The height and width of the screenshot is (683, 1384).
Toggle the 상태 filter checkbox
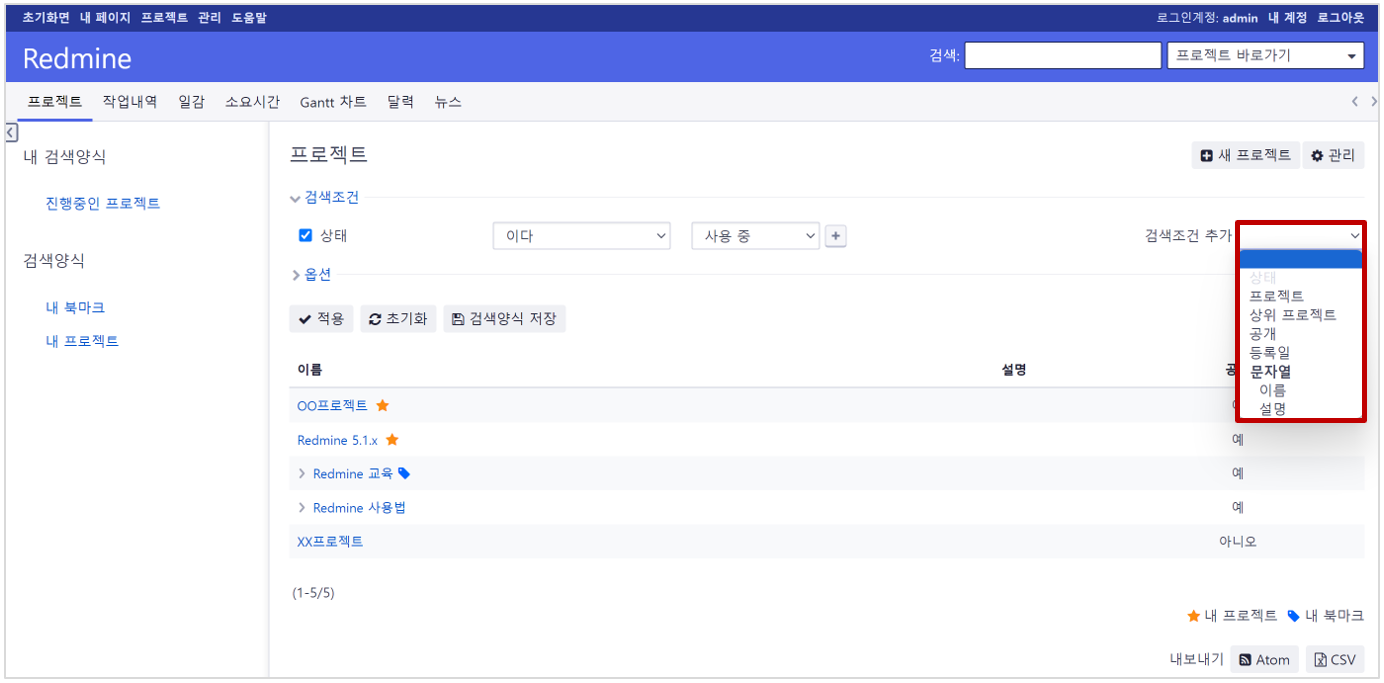pyautogui.click(x=306, y=236)
